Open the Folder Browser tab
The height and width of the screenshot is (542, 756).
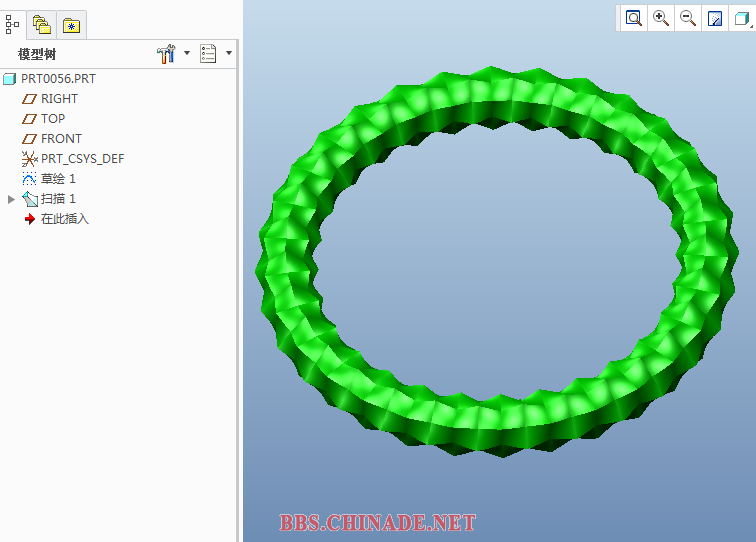coord(42,25)
